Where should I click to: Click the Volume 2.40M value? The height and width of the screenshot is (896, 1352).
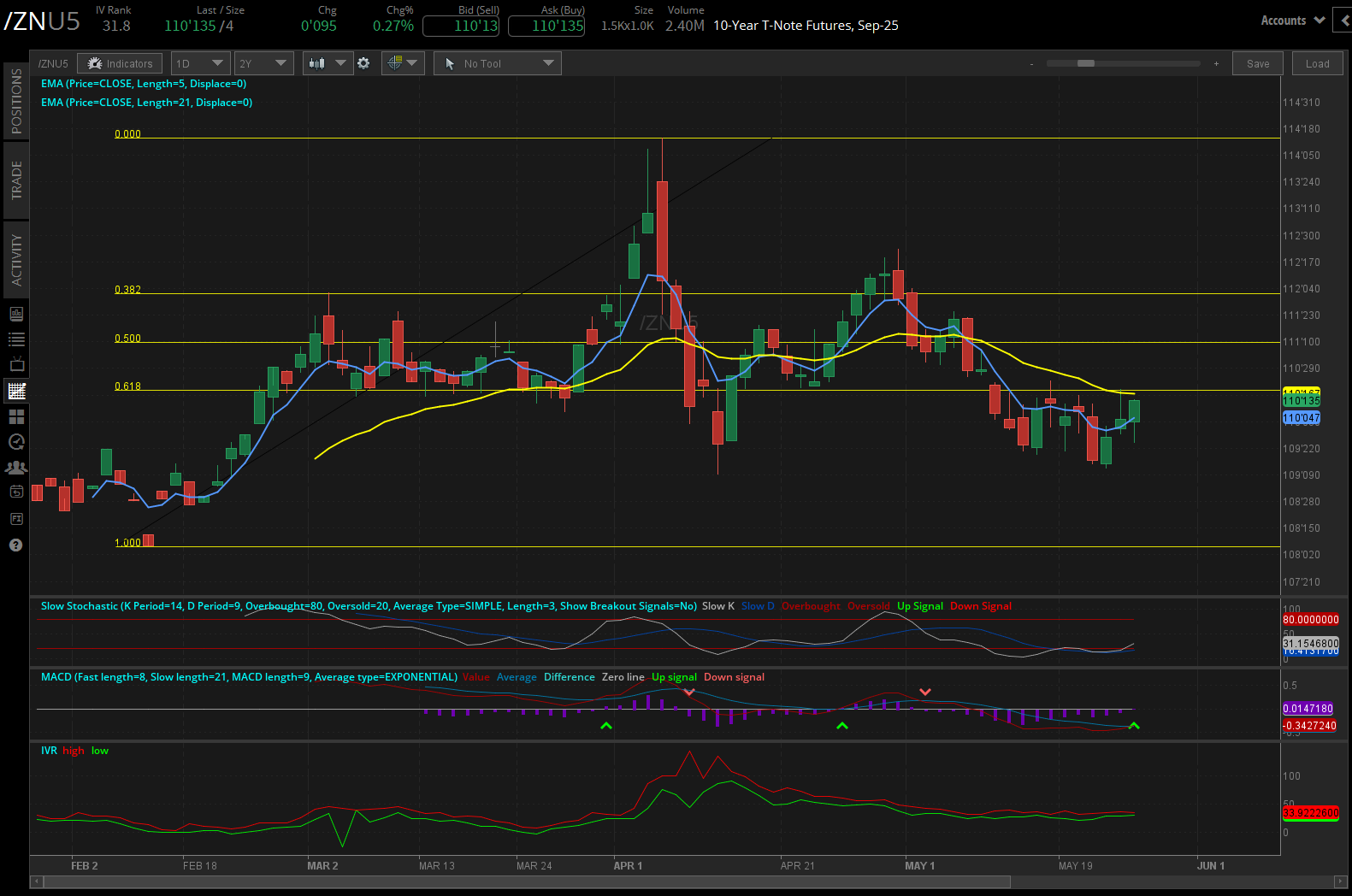click(x=685, y=26)
